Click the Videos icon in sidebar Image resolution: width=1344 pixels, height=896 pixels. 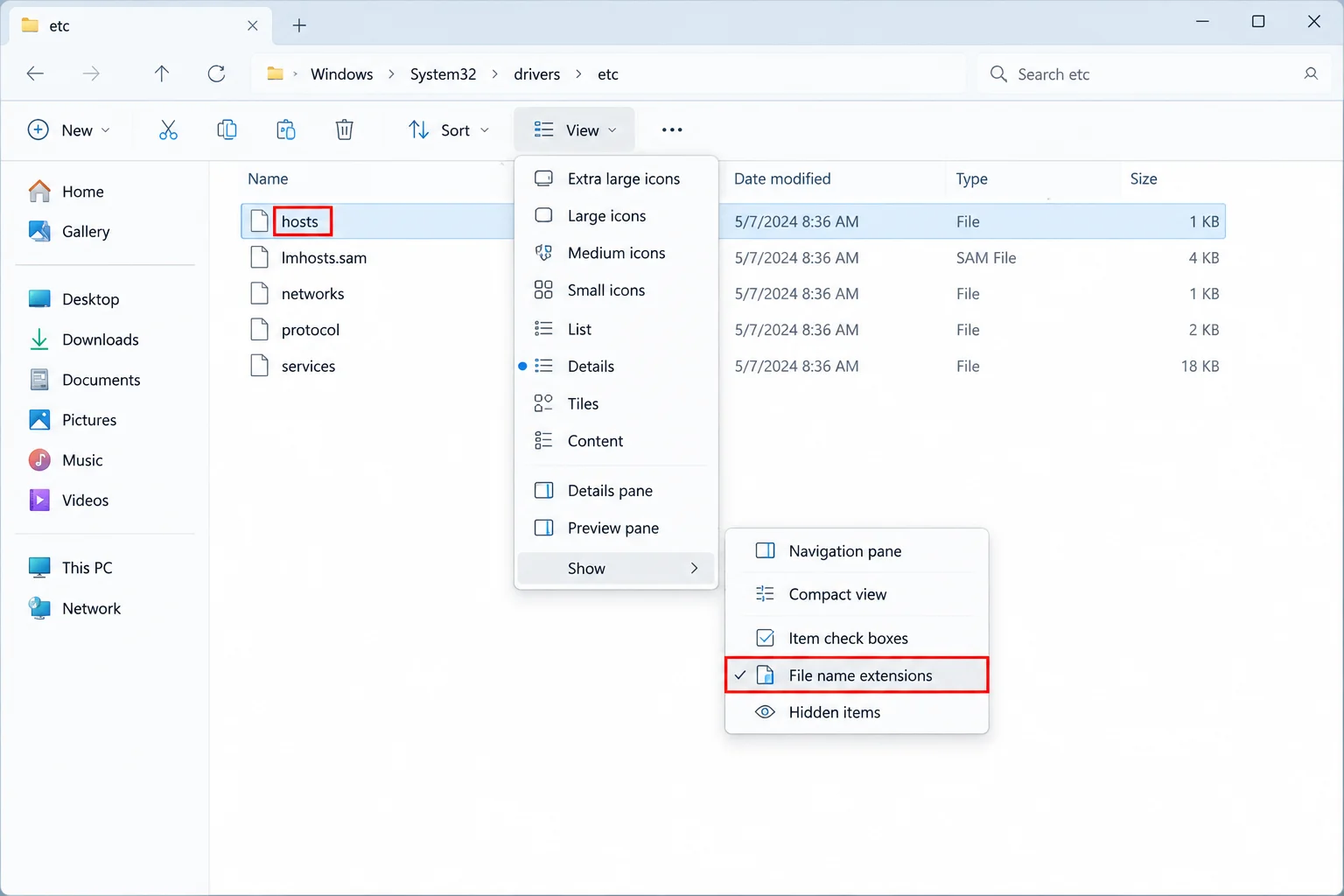[39, 500]
